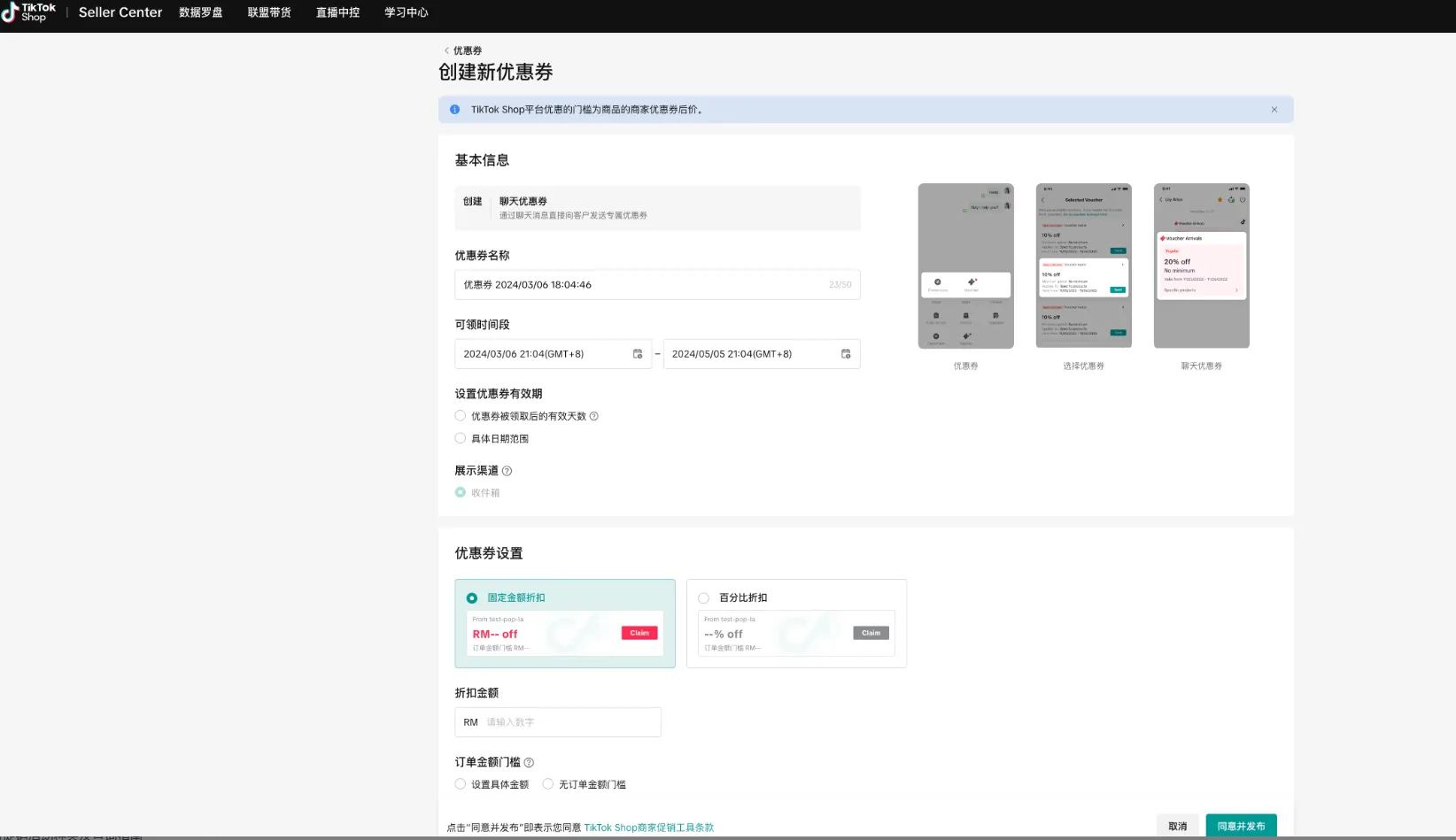Go back using the 优惠券 breadcrumb arrow
1456x840 pixels.
pos(446,50)
